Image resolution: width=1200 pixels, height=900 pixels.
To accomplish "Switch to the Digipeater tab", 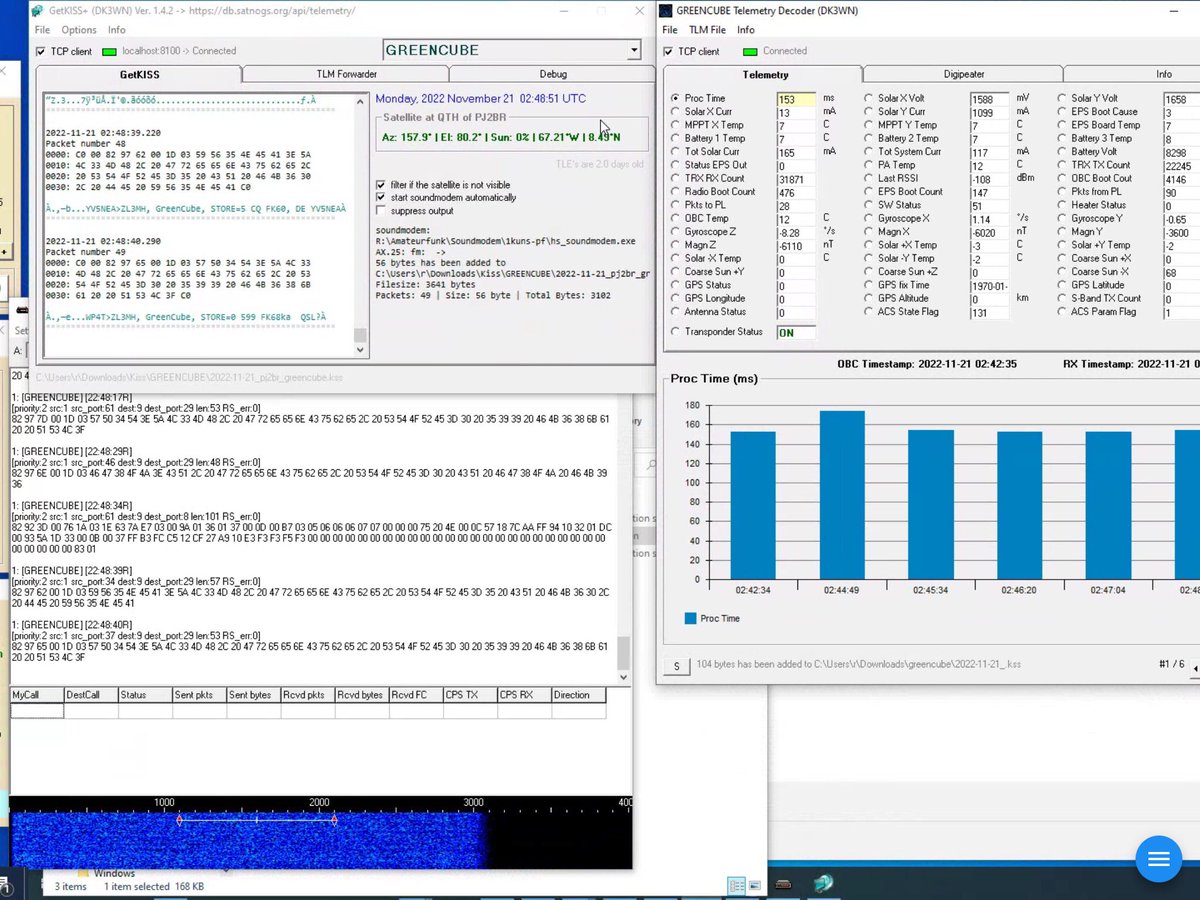I will [x=964, y=74].
